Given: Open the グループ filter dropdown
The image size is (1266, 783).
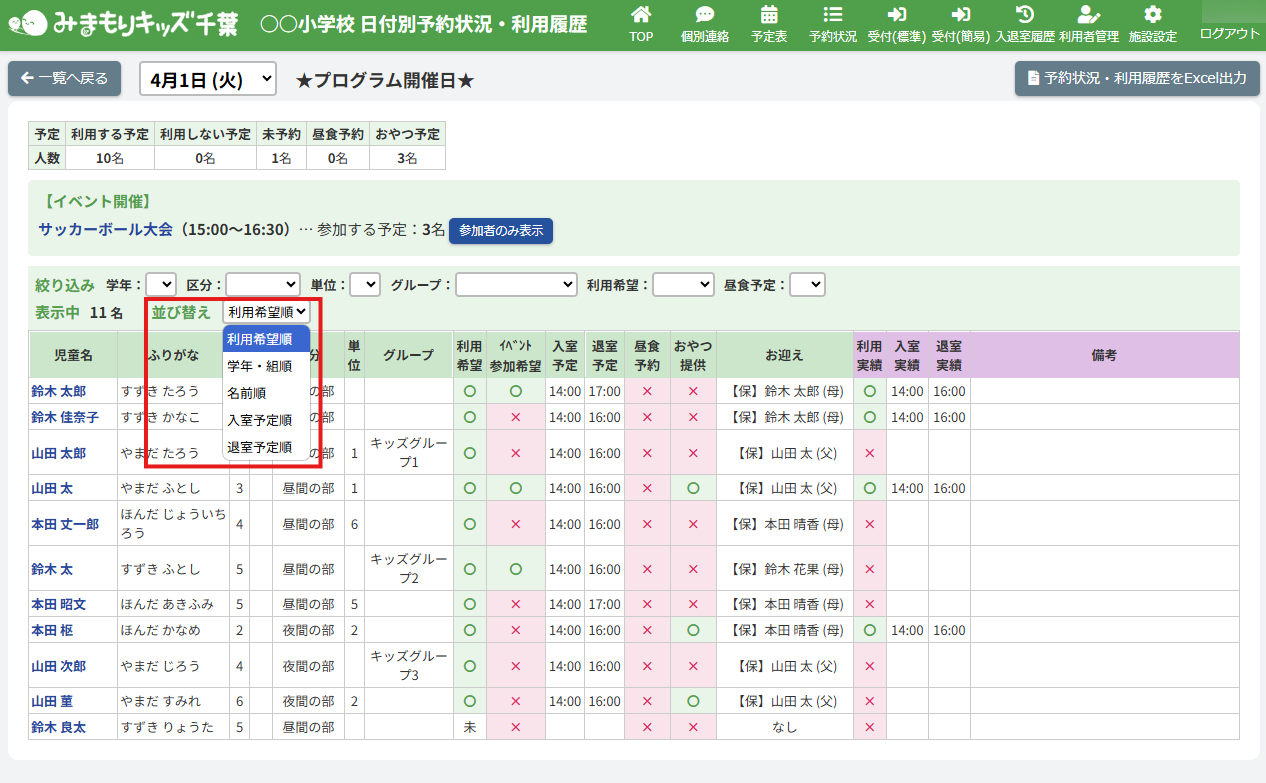Looking at the screenshot, I should point(516,285).
